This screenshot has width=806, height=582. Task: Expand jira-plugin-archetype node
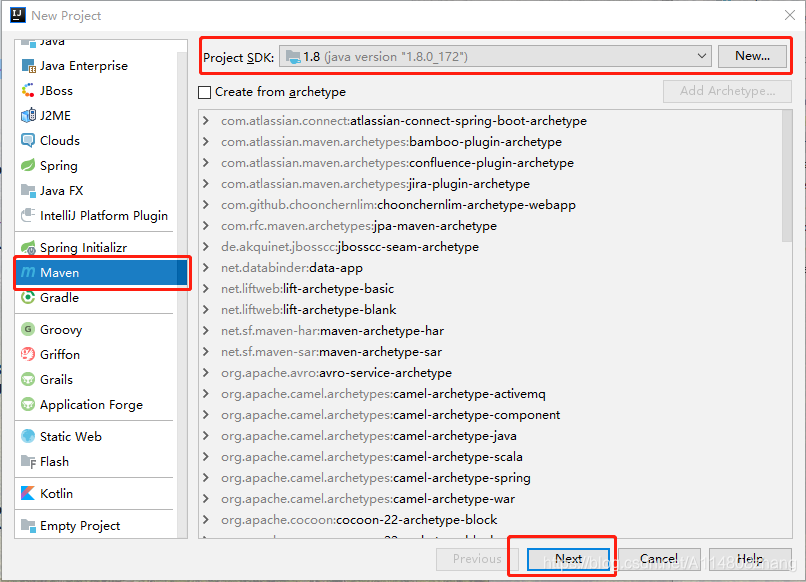coord(206,184)
